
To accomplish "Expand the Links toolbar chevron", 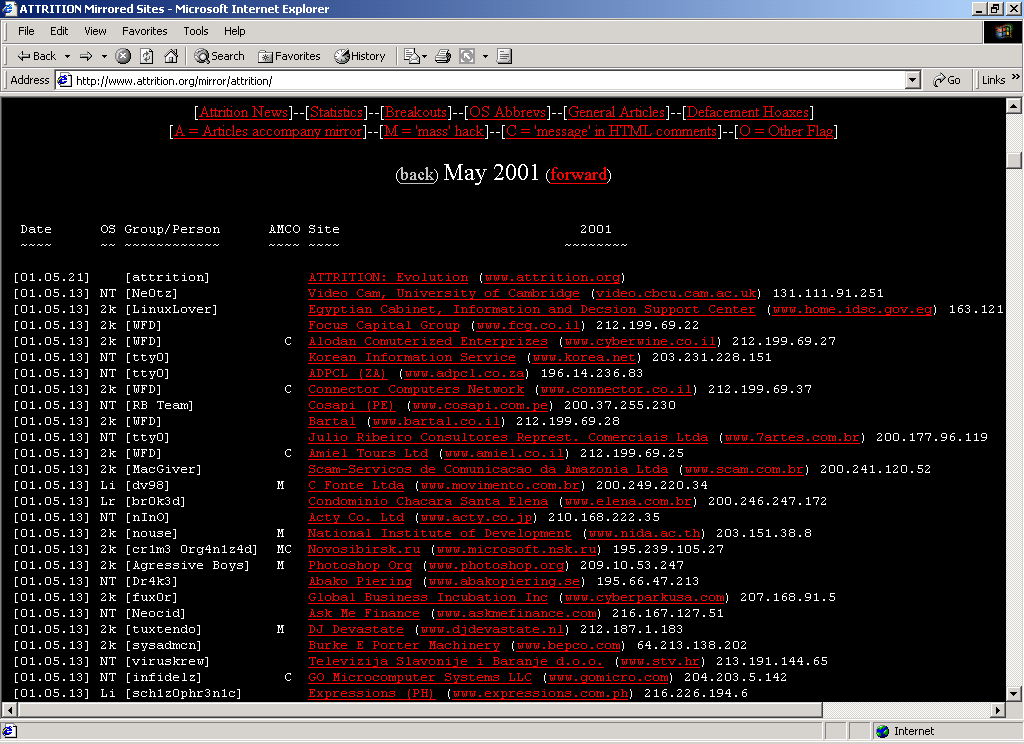I will pos(1016,77).
